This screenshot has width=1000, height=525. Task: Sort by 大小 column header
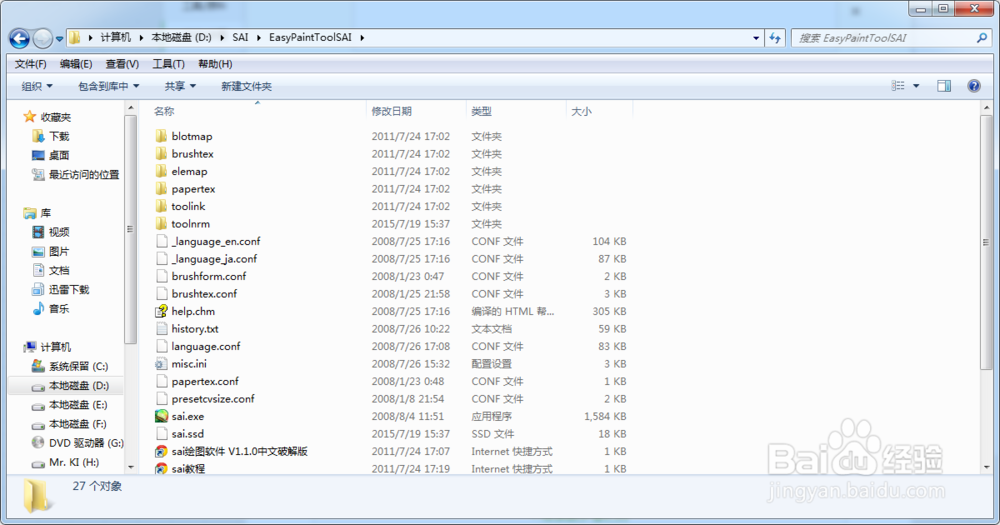point(581,111)
